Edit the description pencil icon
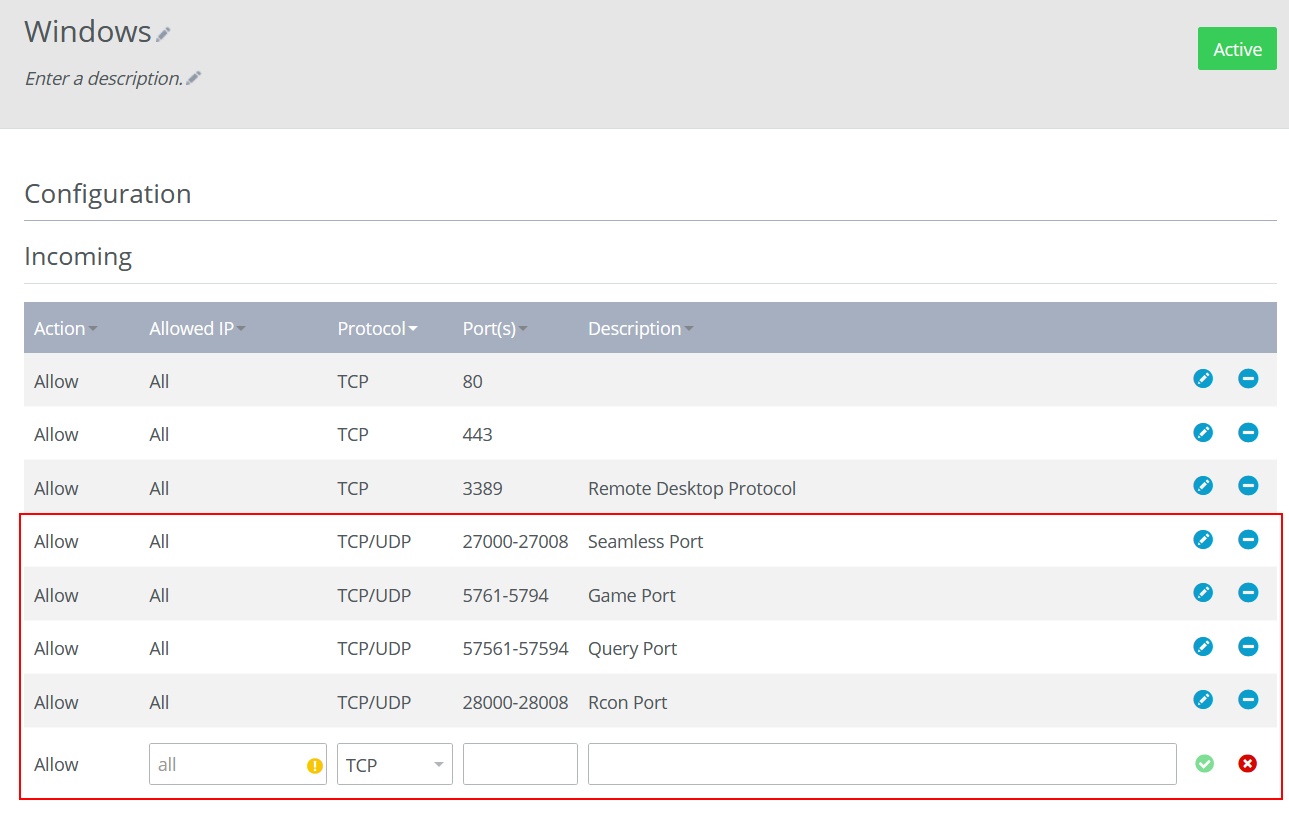This screenshot has width=1289, height=817. coord(194,78)
